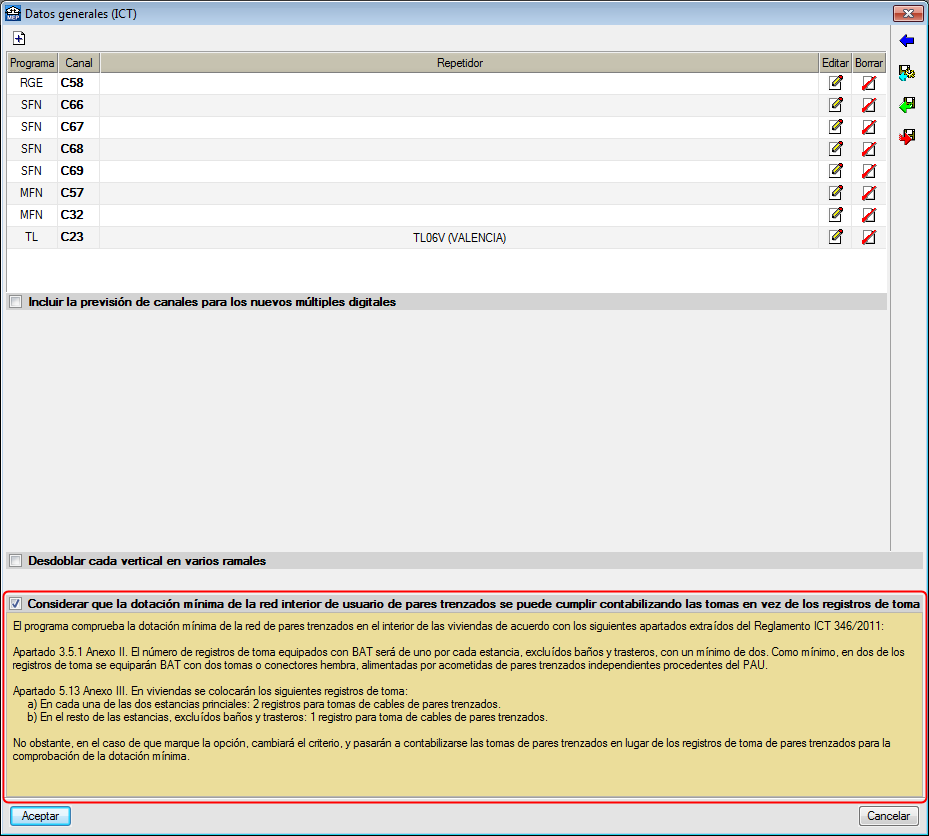The height and width of the screenshot is (836, 929).
Task: Click the Cancelar button
Action: (888, 816)
